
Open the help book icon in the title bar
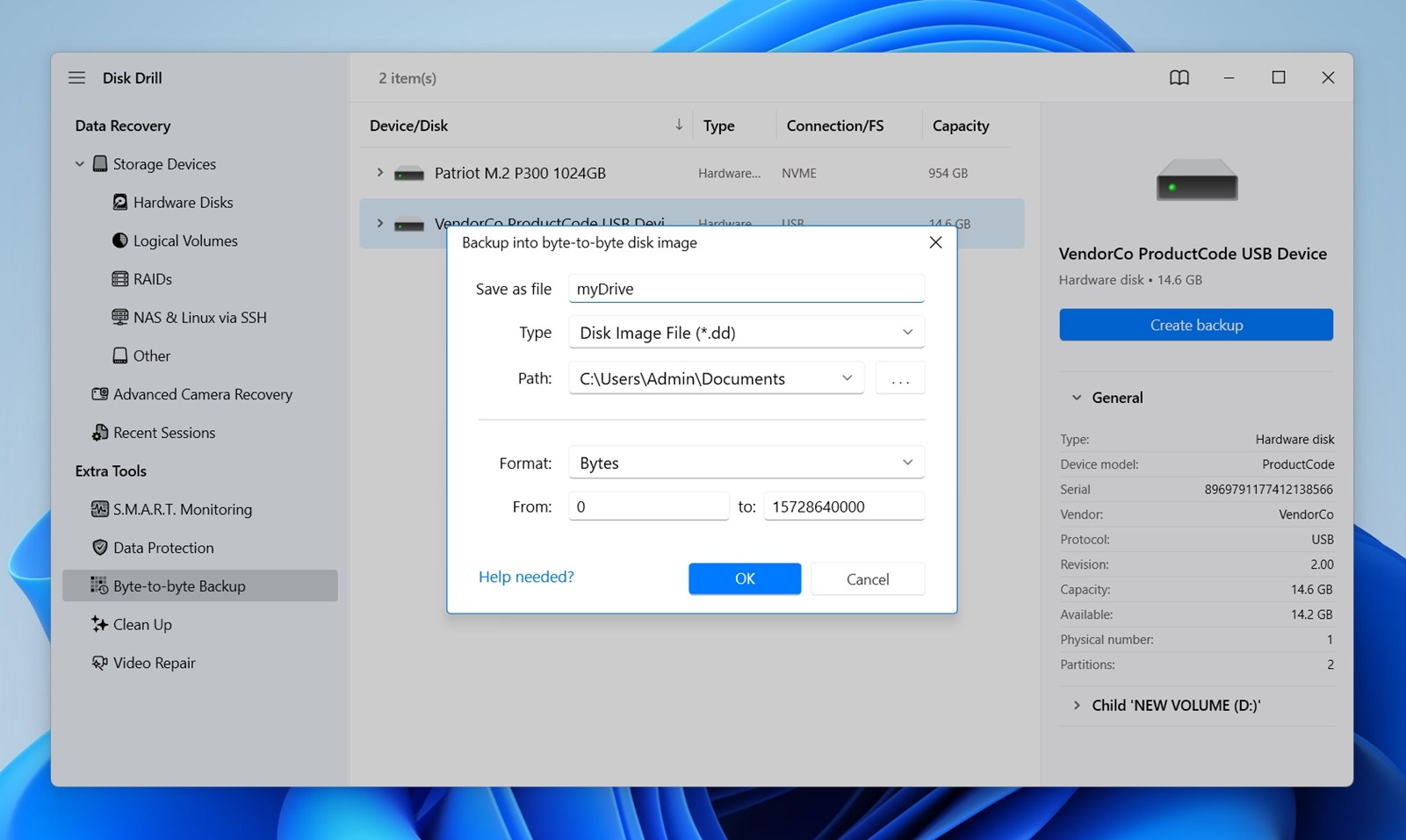(1179, 77)
